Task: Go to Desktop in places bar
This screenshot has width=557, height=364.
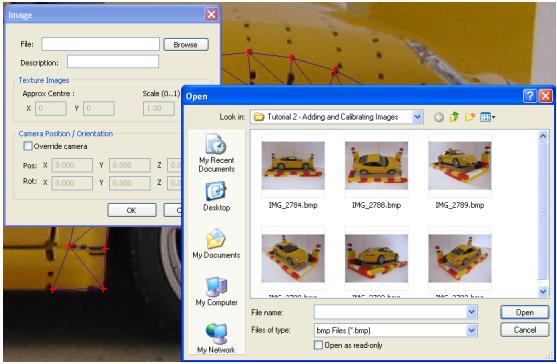Action: click(x=216, y=197)
